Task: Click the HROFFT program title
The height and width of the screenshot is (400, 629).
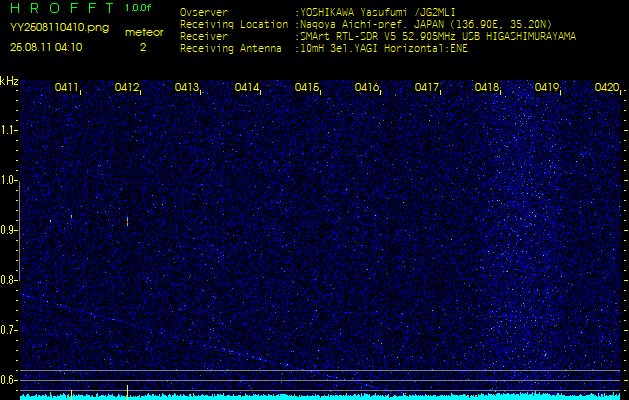Action: [63, 8]
